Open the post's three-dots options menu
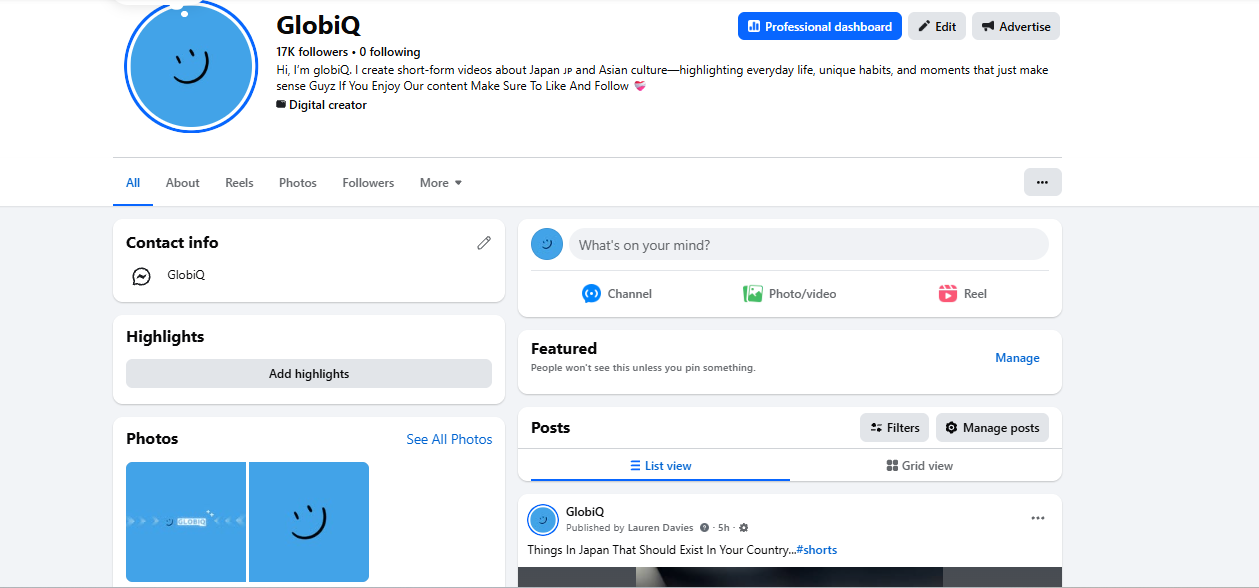 (x=1038, y=518)
